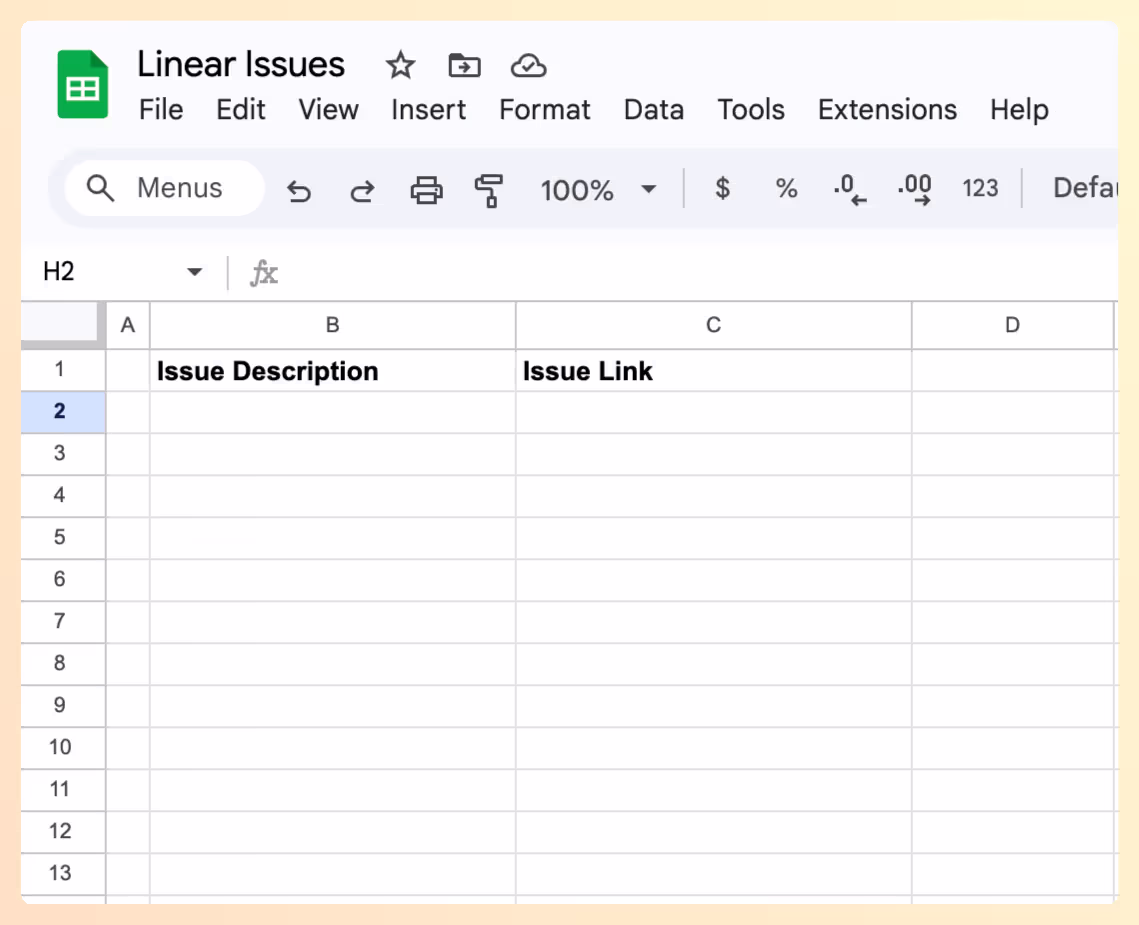
Task: Decrease decimal places
Action: pos(850,190)
